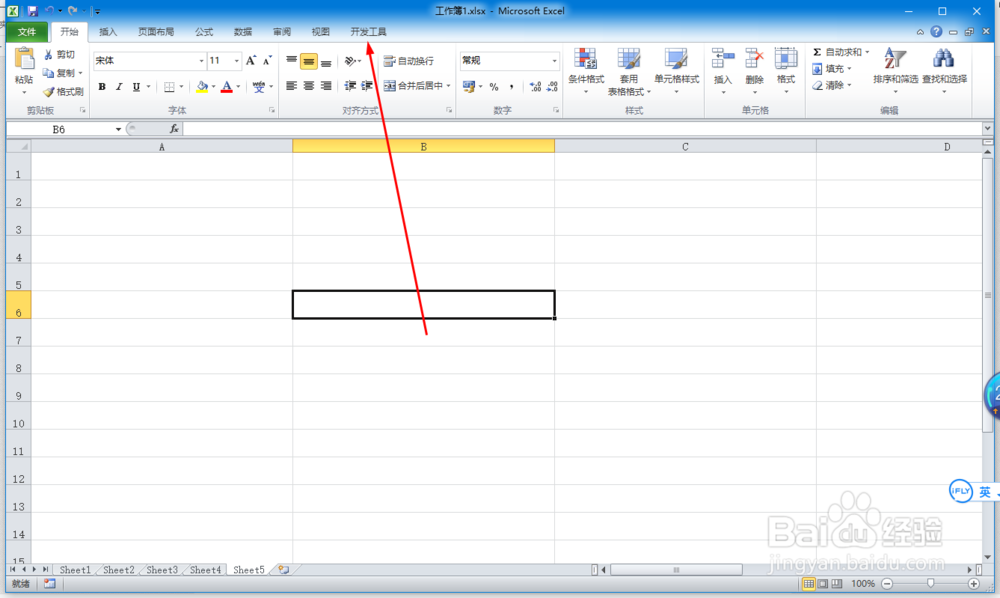Apply the red font color A
This screenshot has width=1000, height=598.
pos(226,87)
